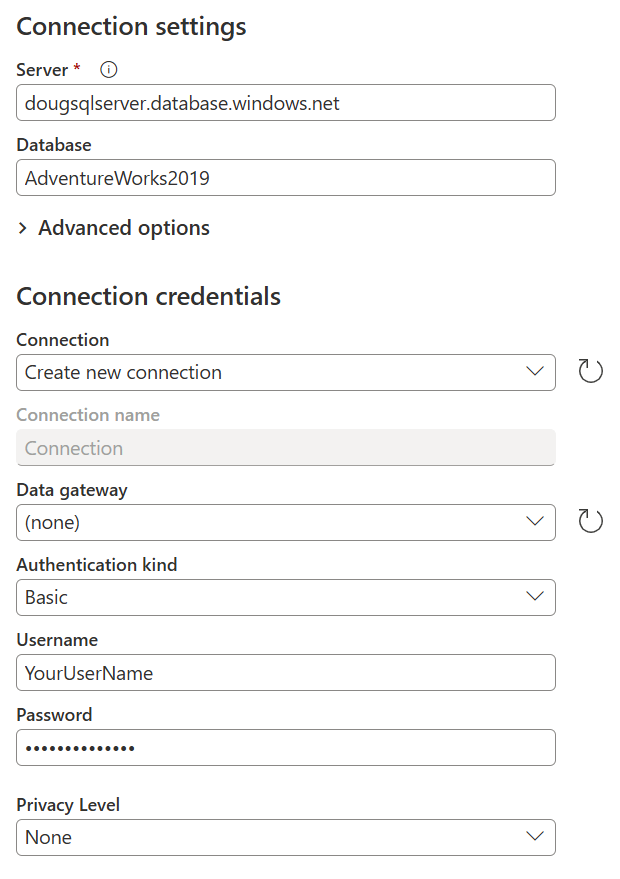Open the Authentication kind dropdown set to Basic
This screenshot has width=620, height=879.
click(x=285, y=597)
